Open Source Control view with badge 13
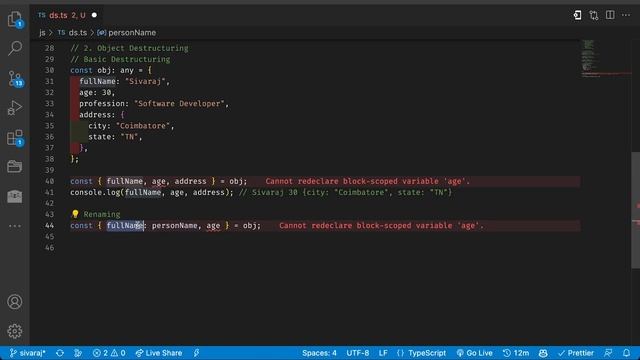This screenshot has height=360, width=640. 15,78
